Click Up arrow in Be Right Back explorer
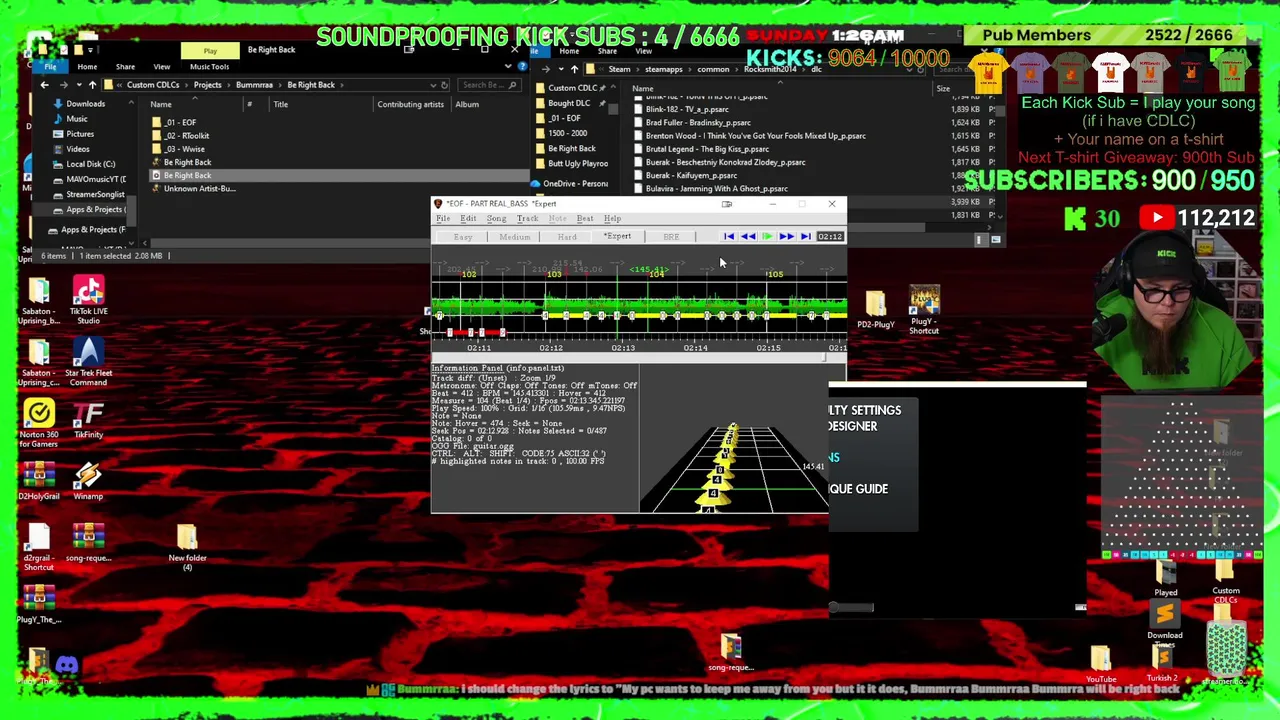Image resolution: width=1280 pixels, height=720 pixels. point(92,85)
